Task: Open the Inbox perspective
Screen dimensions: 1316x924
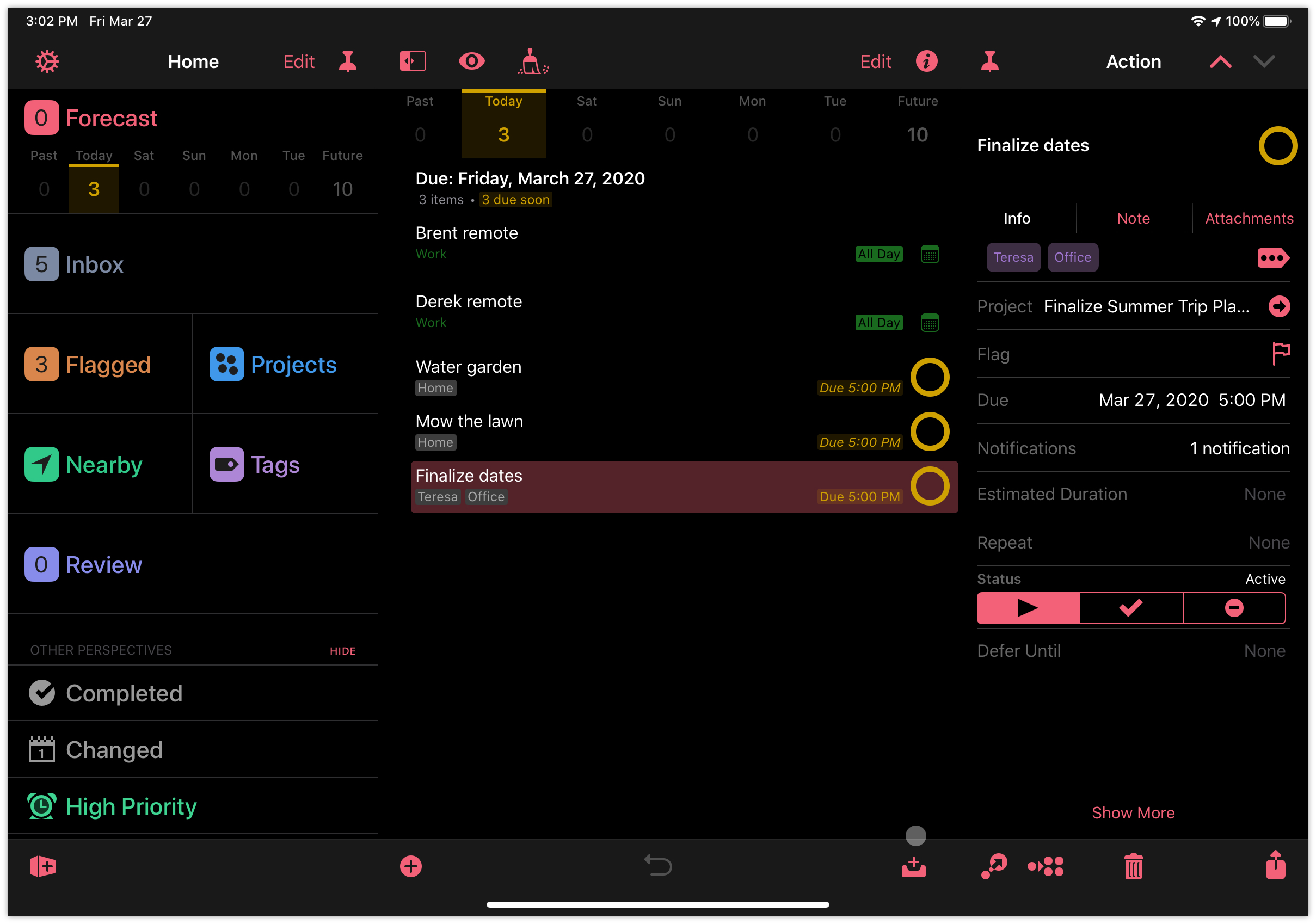Action: (94, 264)
